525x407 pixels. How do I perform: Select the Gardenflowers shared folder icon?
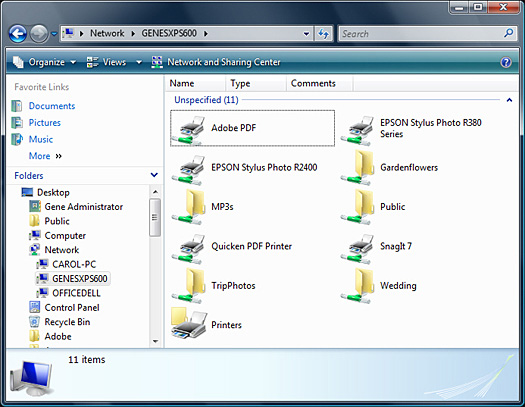coord(357,167)
